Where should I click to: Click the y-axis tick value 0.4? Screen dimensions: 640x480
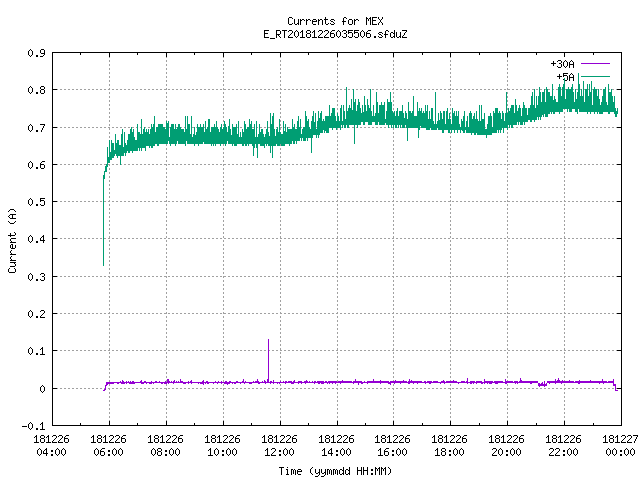click(x=36, y=239)
